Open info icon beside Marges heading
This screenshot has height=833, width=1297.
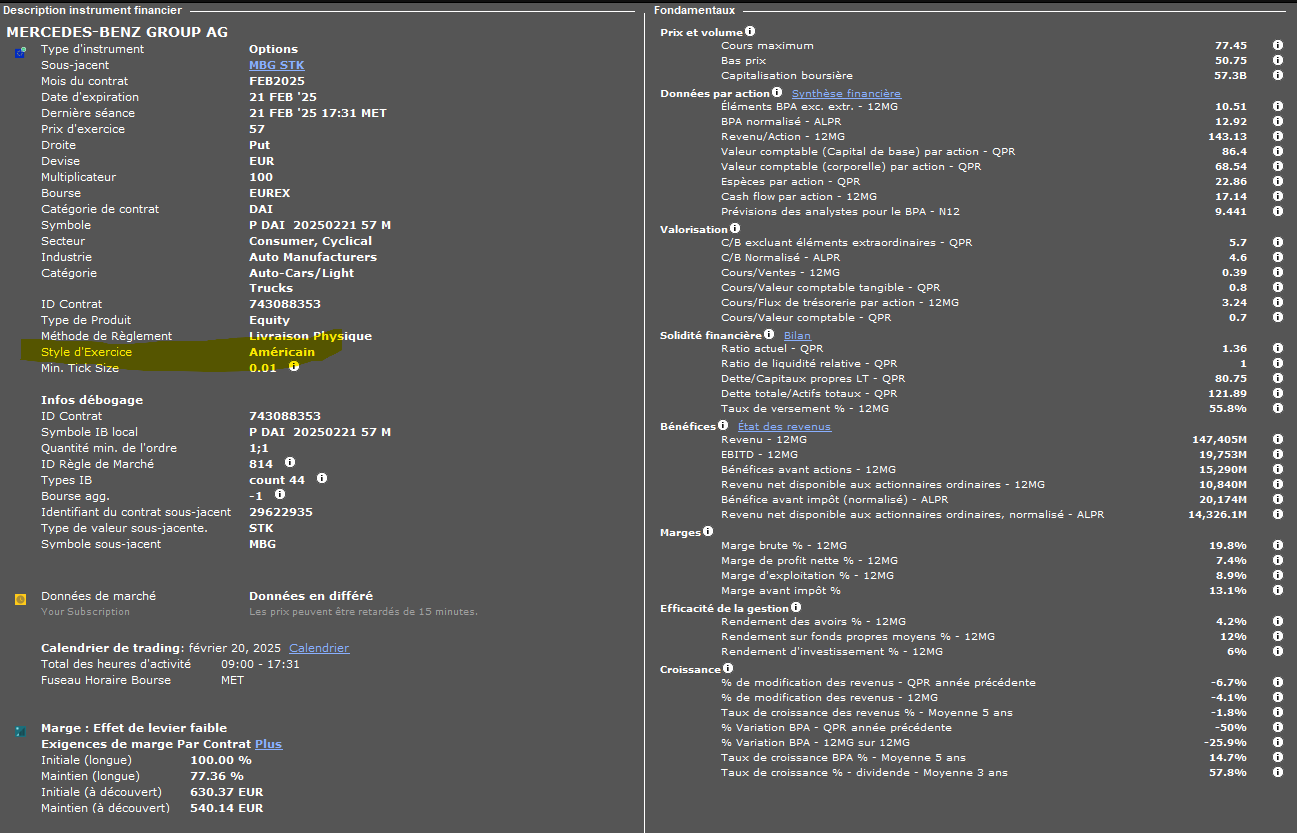coord(708,532)
